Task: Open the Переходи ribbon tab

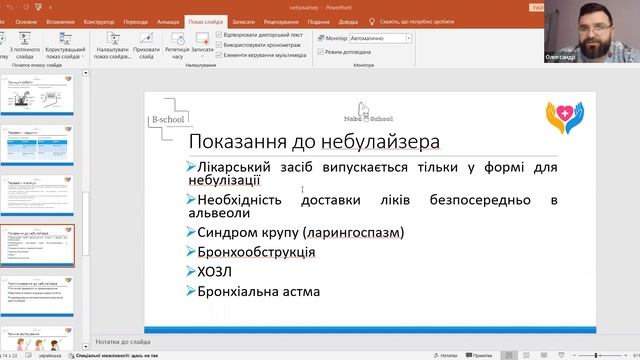Action: pos(136,22)
